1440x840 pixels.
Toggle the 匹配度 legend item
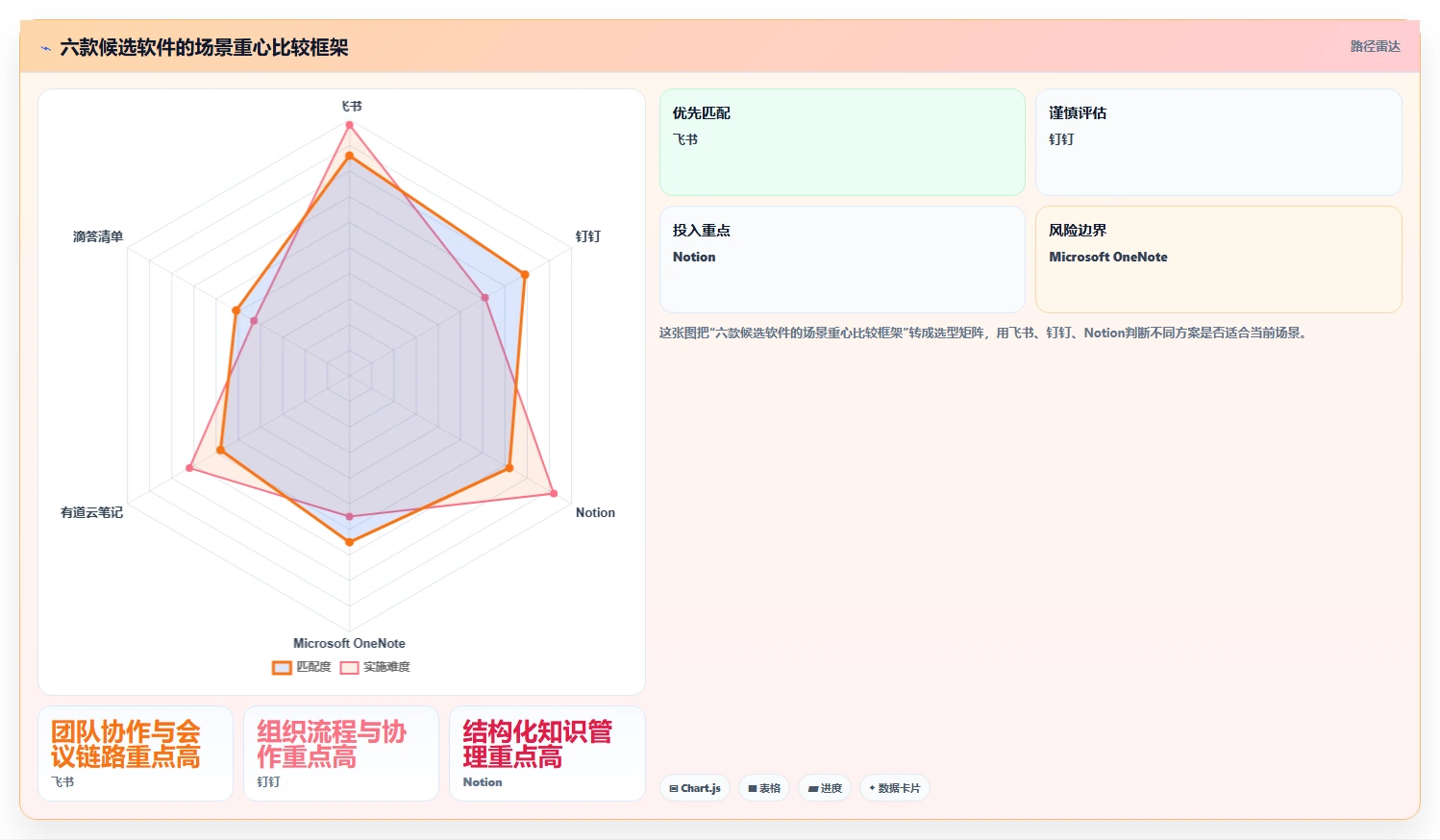(301, 667)
